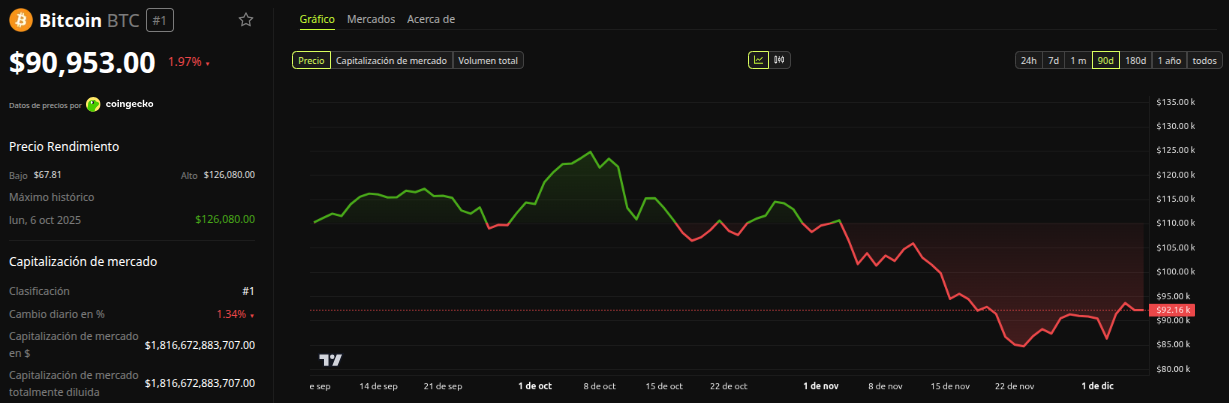
Task: Click the Capitalización de mercado en $ label
Action: click(73, 344)
